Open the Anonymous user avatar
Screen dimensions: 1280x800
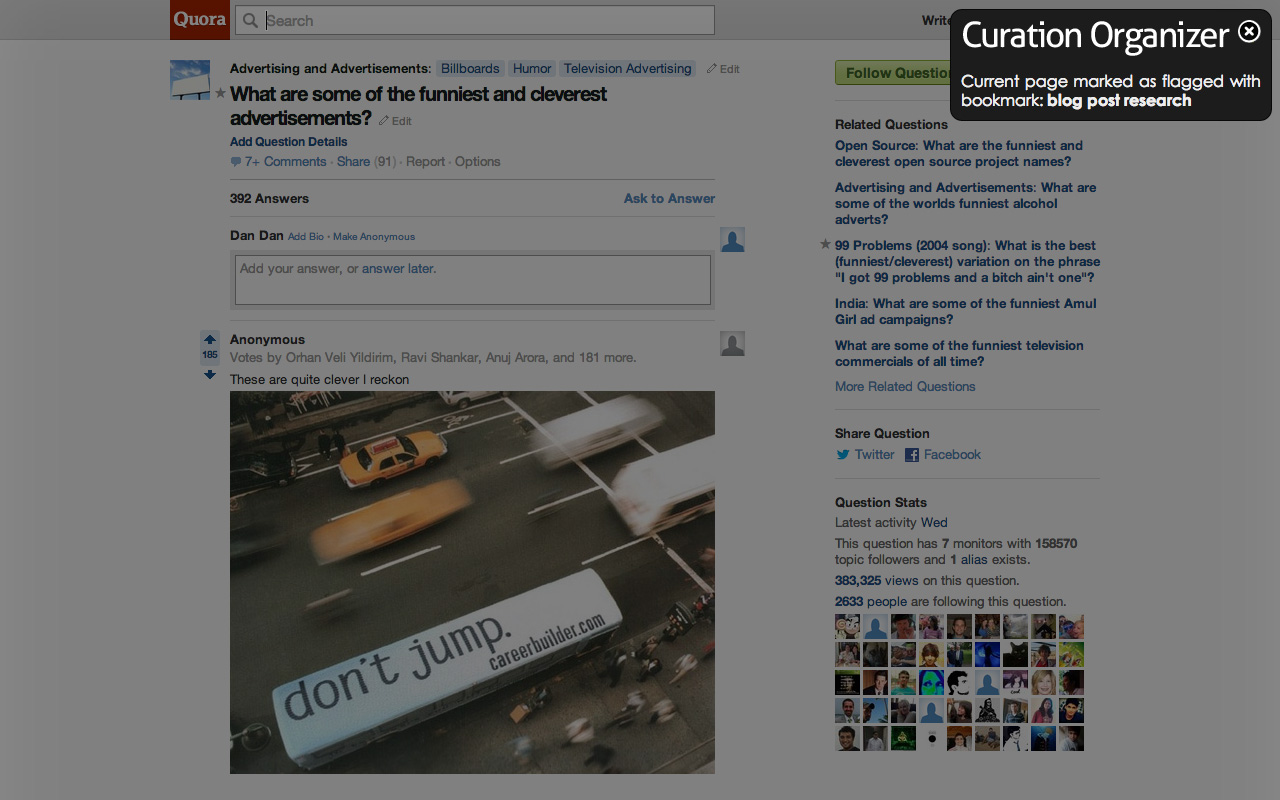[732, 343]
